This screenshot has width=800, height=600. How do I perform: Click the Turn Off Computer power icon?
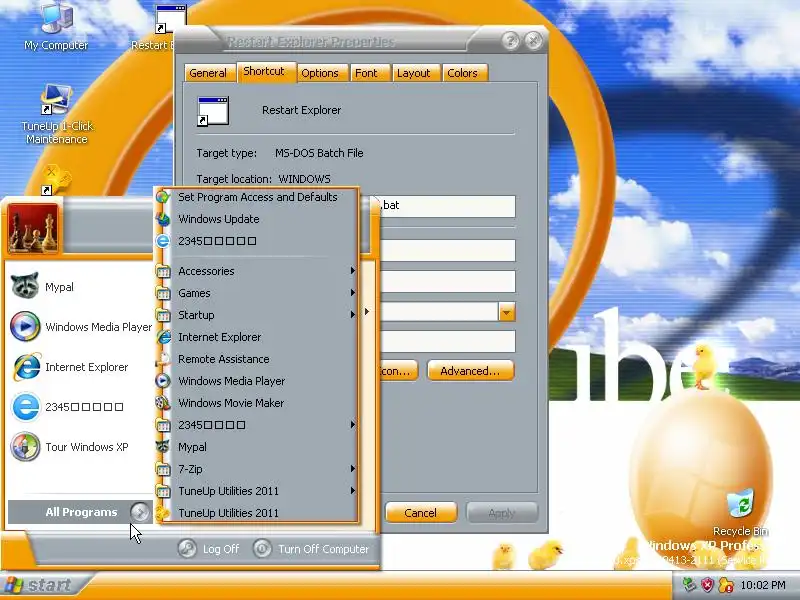pyautogui.click(x=262, y=548)
